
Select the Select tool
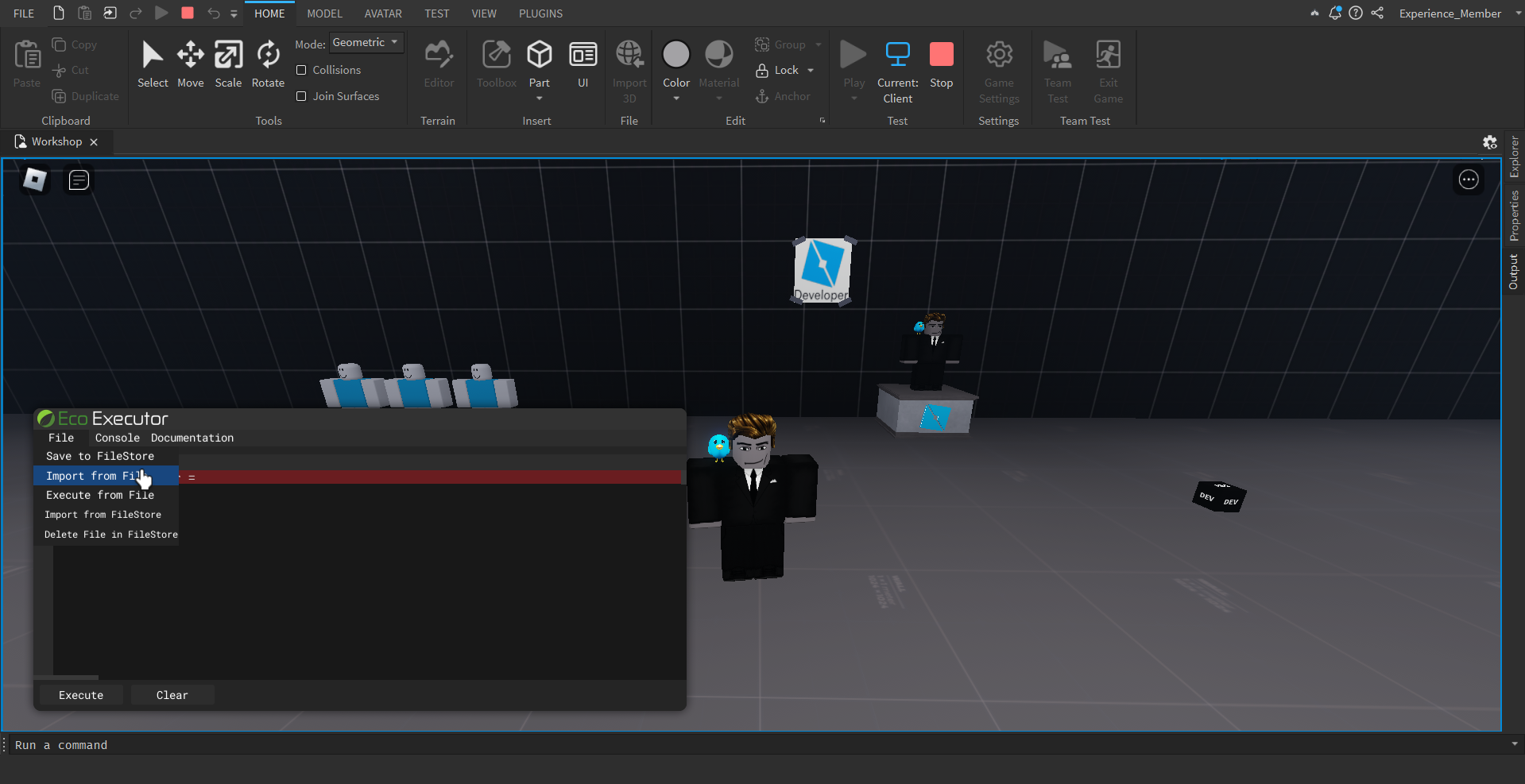pyautogui.click(x=153, y=64)
